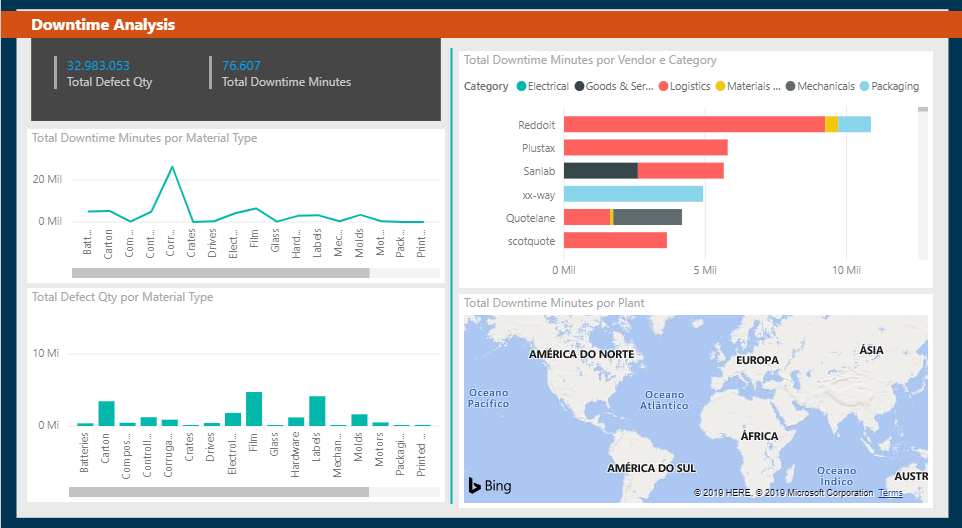This screenshot has width=962, height=528.
Task: Open the Terms link on the map
Action: (x=890, y=493)
